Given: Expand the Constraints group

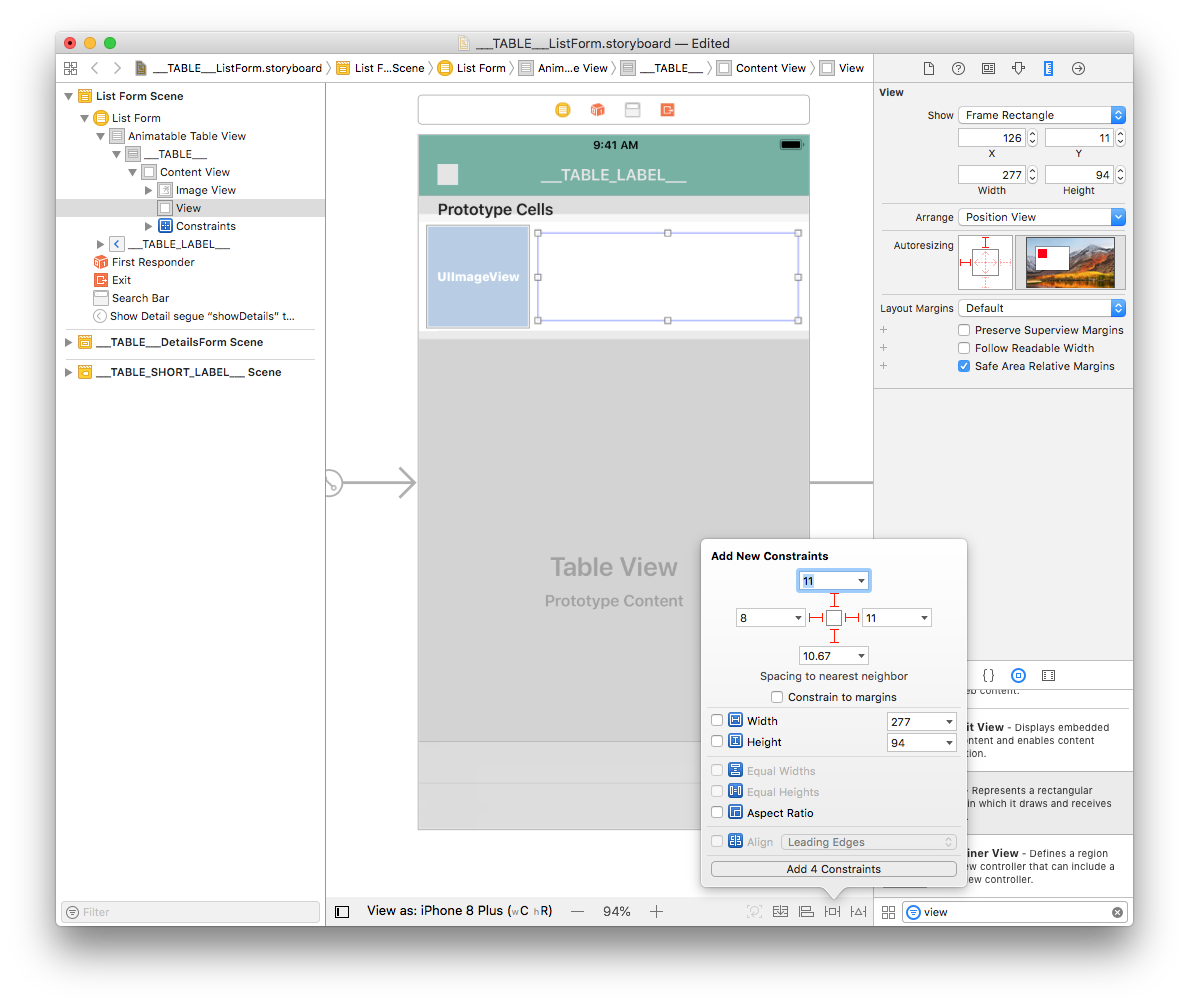Looking at the screenshot, I should [x=149, y=226].
